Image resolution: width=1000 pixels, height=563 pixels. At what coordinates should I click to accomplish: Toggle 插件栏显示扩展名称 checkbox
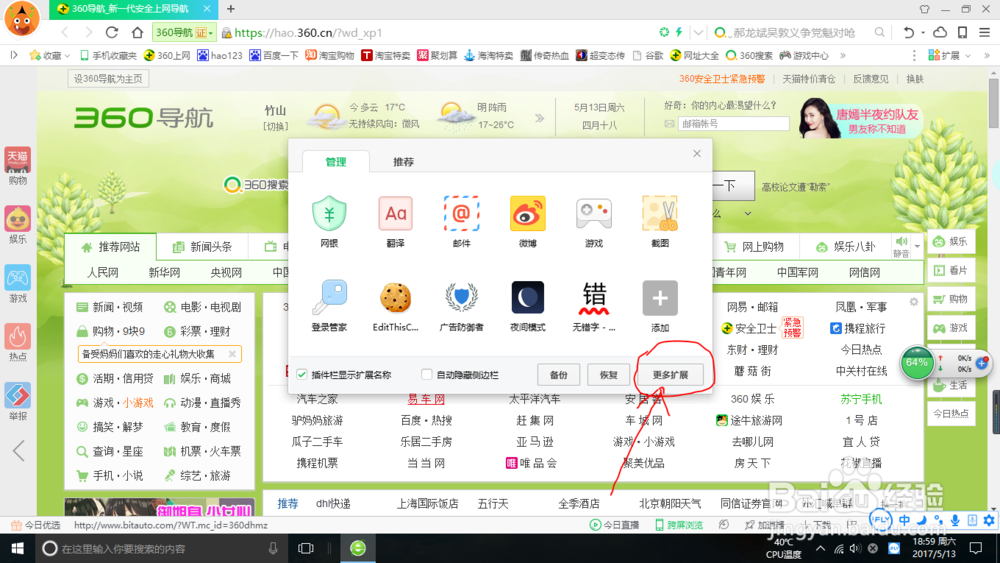302,374
